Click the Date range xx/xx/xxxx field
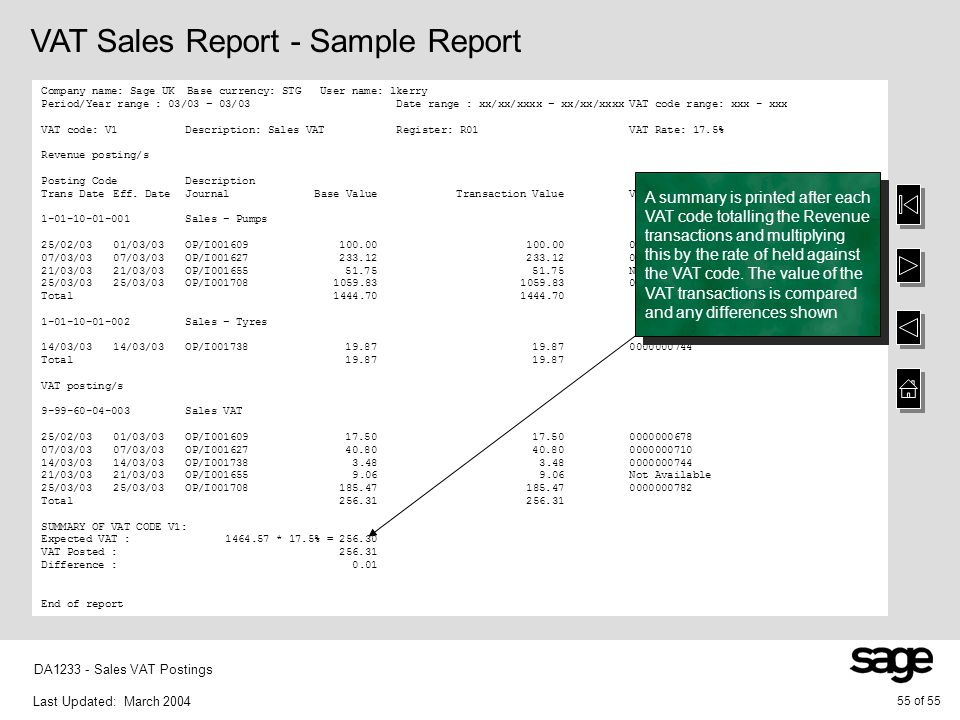The image size is (960, 720). [x=510, y=104]
